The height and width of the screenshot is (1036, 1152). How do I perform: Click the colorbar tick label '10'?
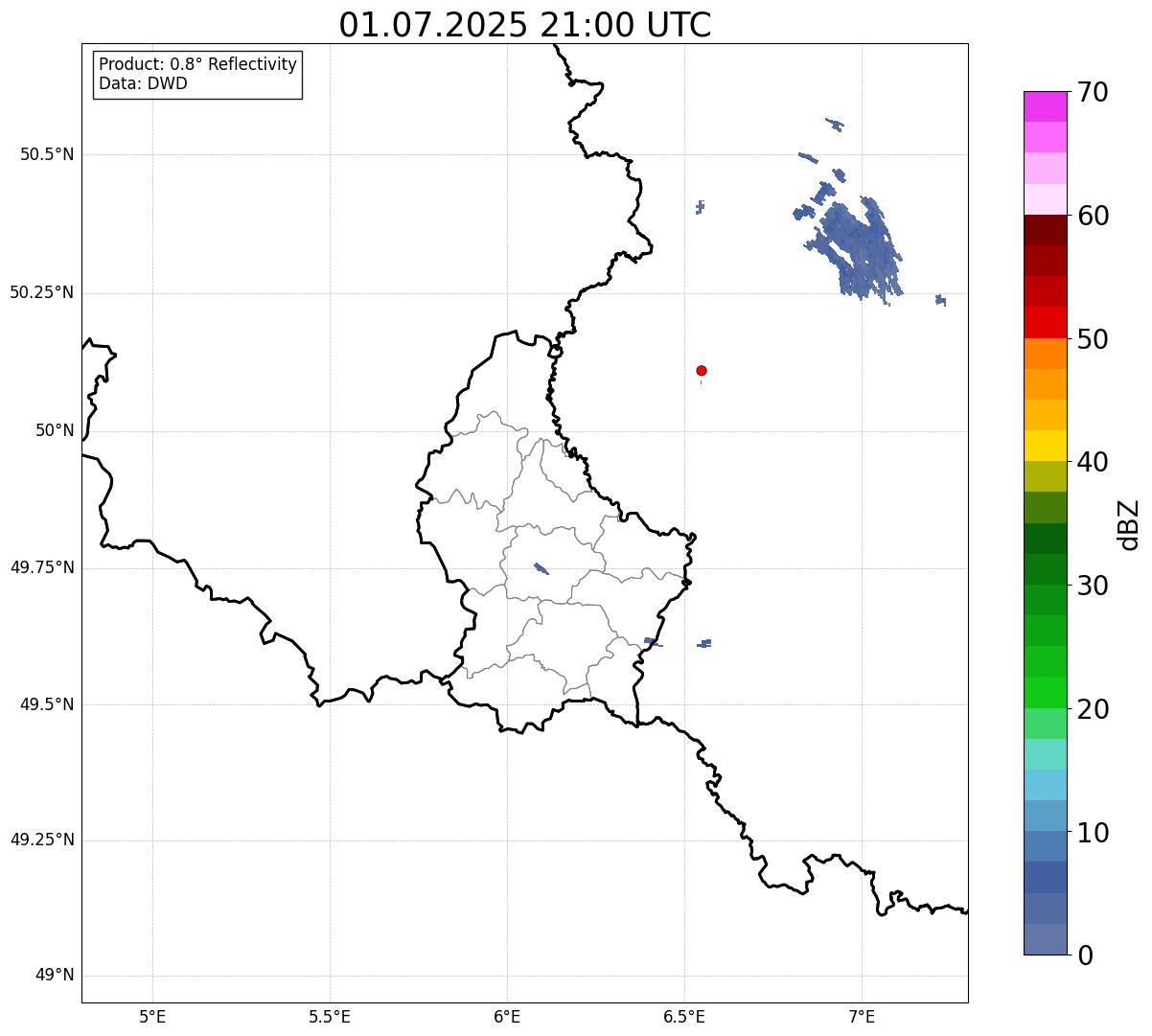[1093, 833]
